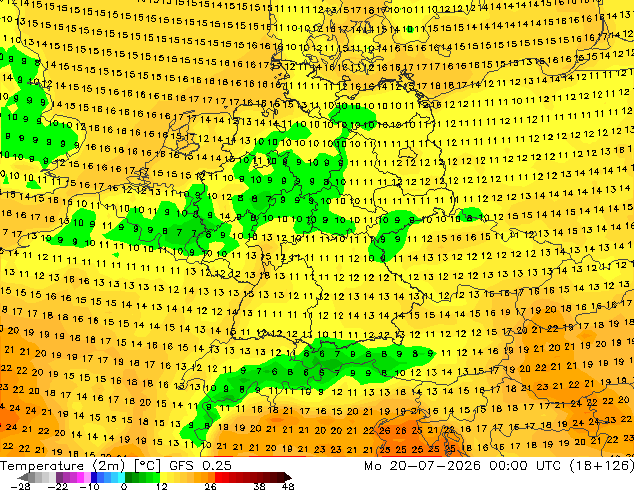Click the dark brown right arrow end of color scale
The height and width of the screenshot is (490, 634).
(287, 477)
